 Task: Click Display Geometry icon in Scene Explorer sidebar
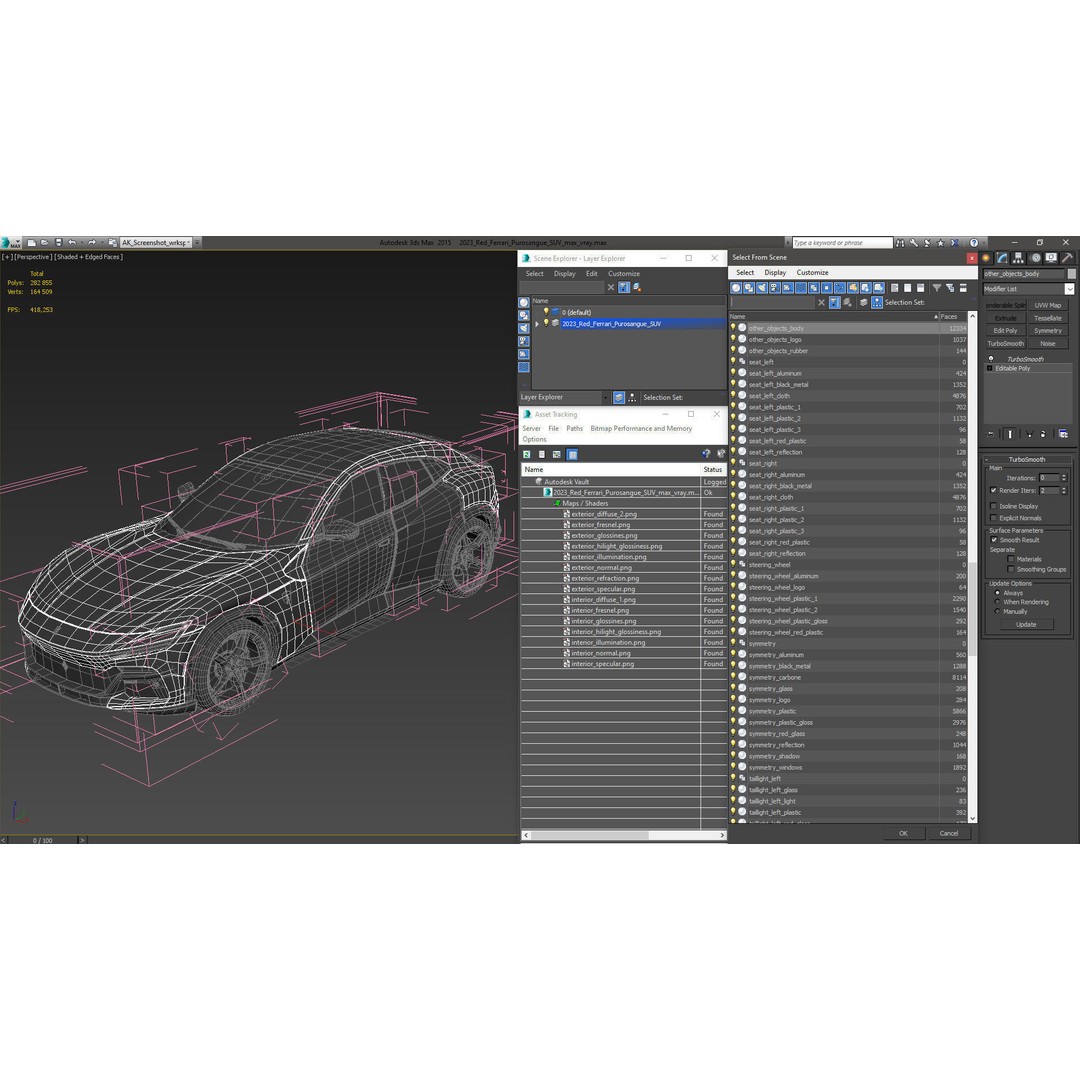[x=524, y=302]
